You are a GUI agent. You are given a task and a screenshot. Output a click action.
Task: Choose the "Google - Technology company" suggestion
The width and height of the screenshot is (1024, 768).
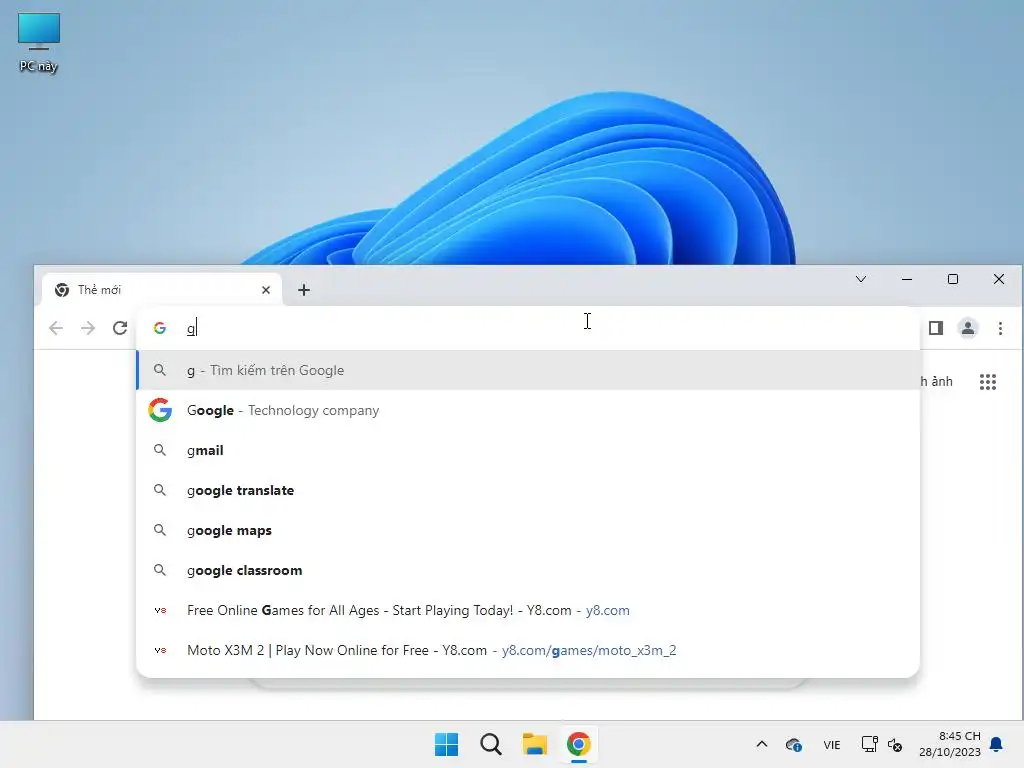point(528,410)
